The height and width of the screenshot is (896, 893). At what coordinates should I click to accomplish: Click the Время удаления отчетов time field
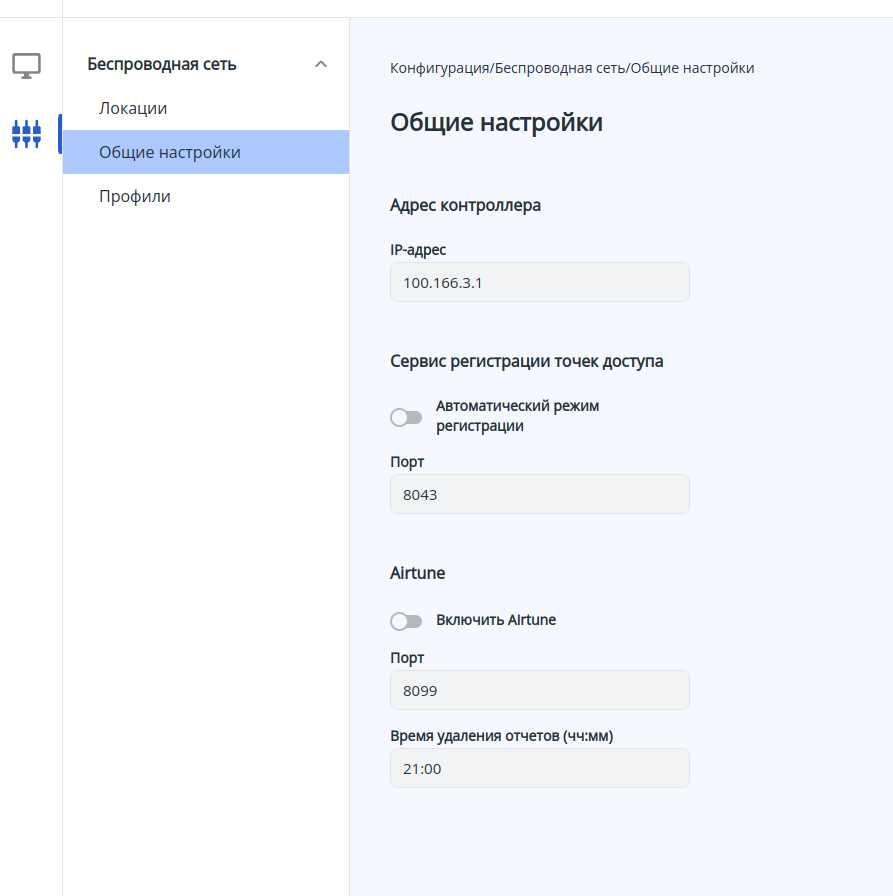pos(539,768)
